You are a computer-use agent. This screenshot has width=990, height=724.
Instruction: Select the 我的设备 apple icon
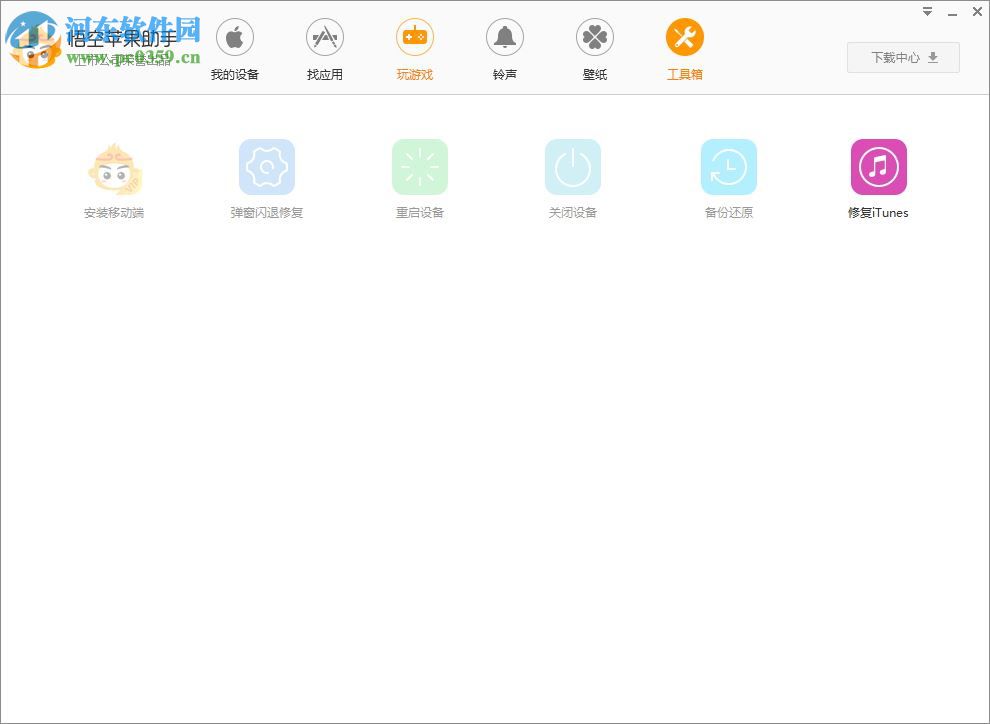coord(234,35)
